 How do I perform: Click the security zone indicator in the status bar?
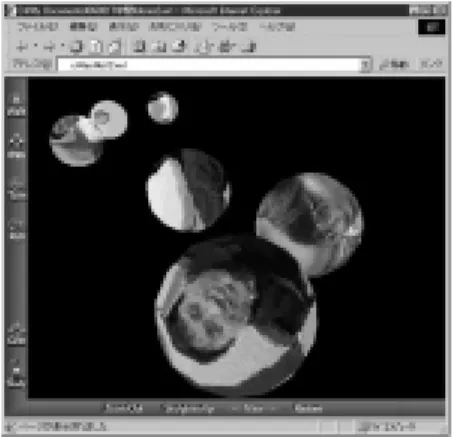point(387,426)
